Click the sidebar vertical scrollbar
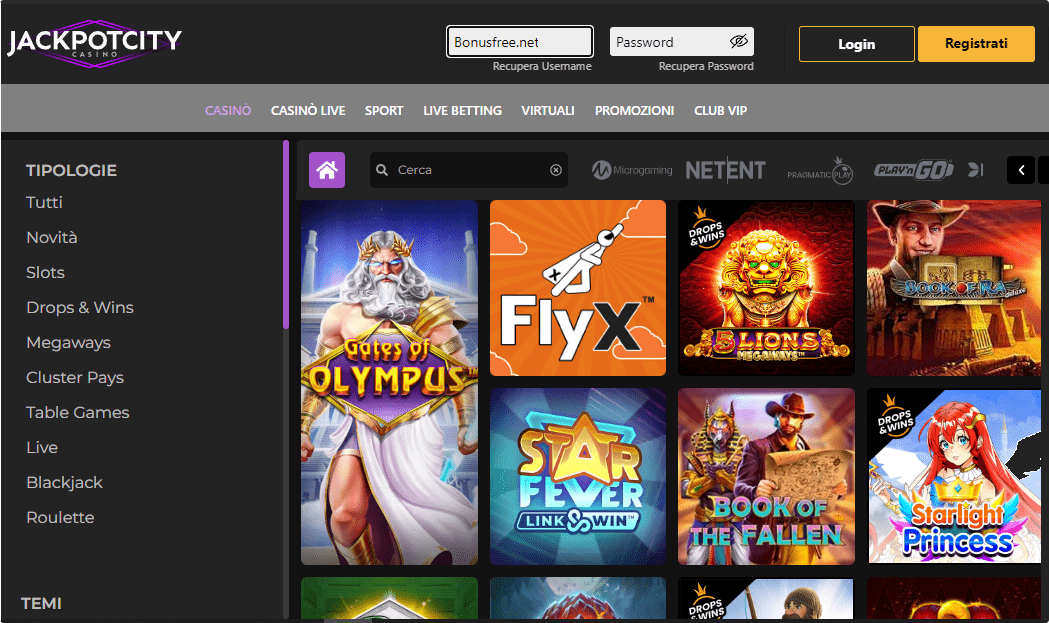Screen dimensions: 1049x623 tap(286, 234)
